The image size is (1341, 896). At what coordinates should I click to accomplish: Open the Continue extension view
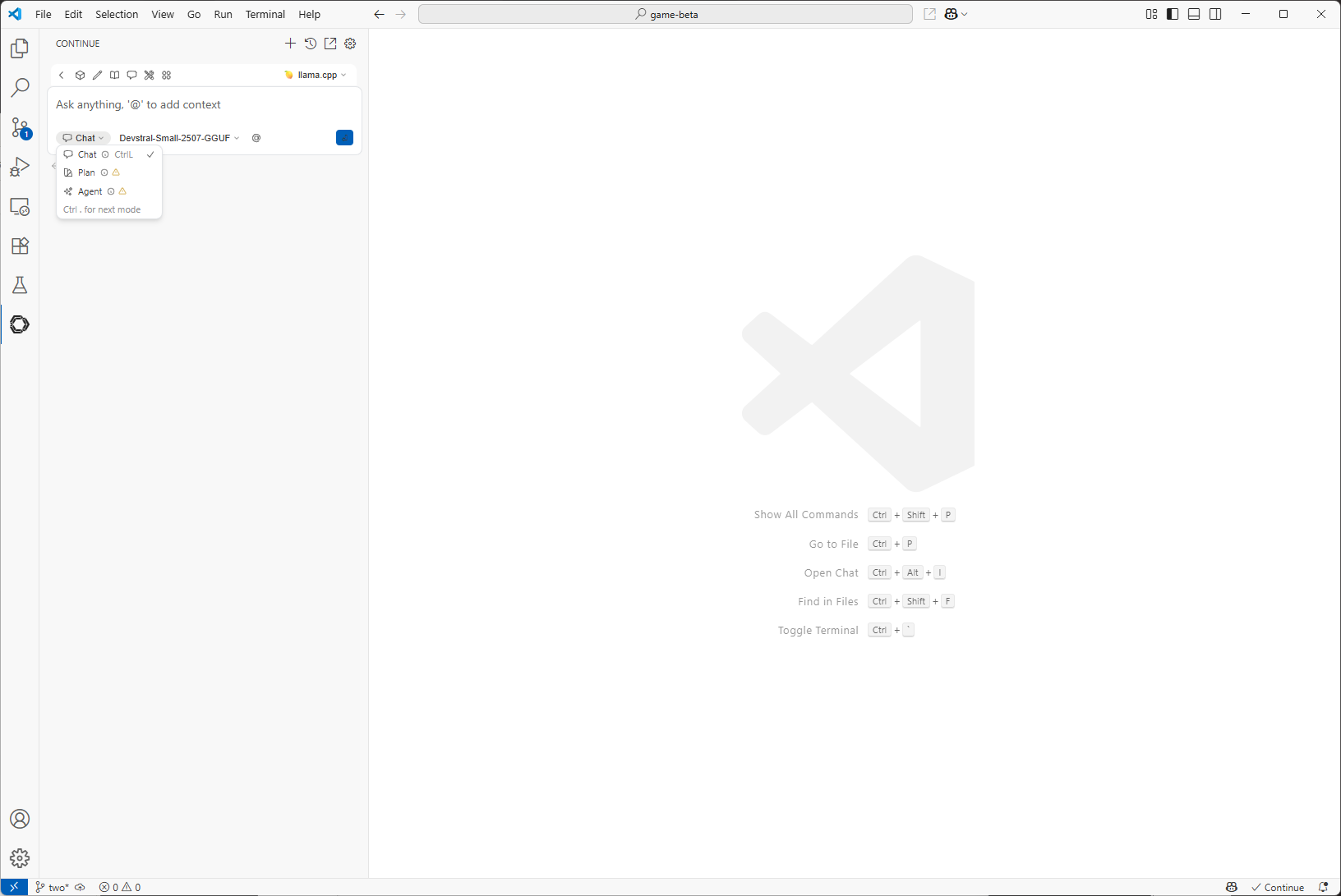coord(20,324)
